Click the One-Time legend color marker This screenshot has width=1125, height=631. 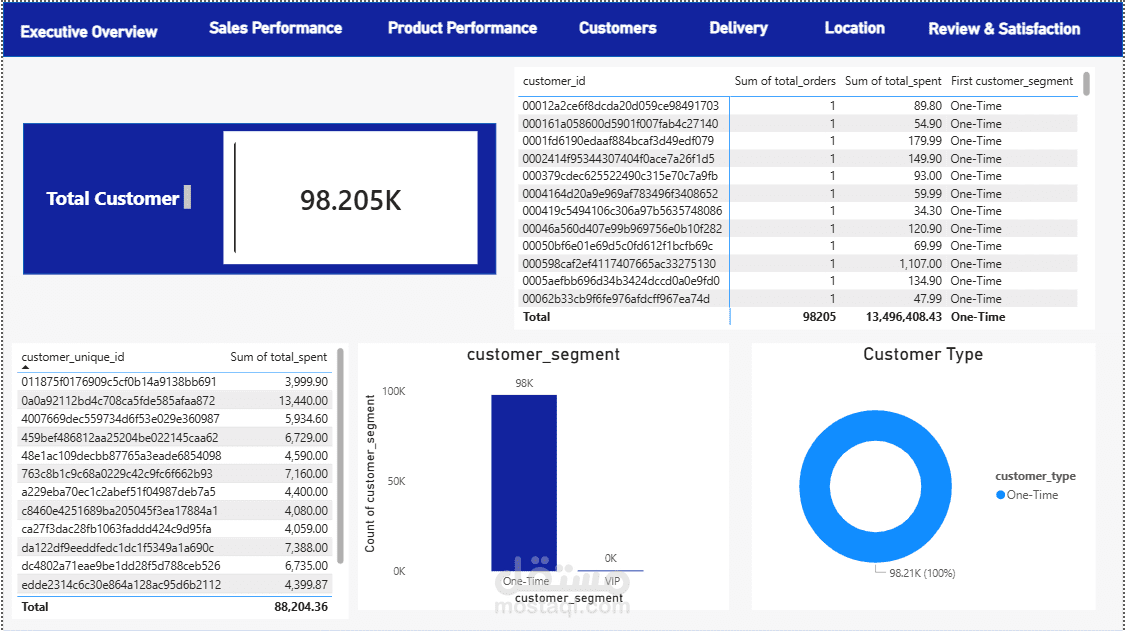point(1000,495)
